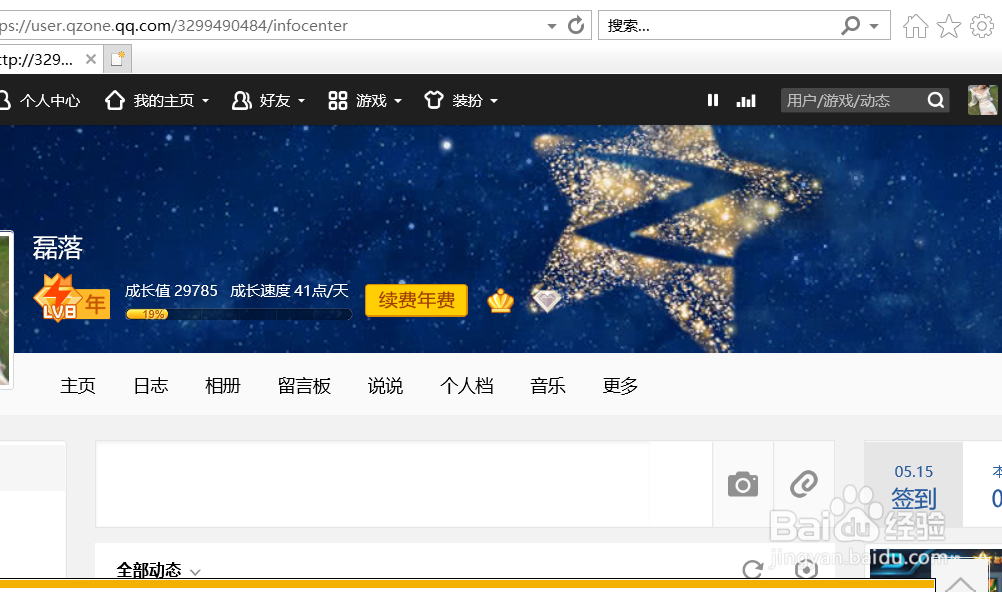This screenshot has height=592, width=1002.
Task: Click the link attachment icon near the post box
Action: tap(802, 483)
